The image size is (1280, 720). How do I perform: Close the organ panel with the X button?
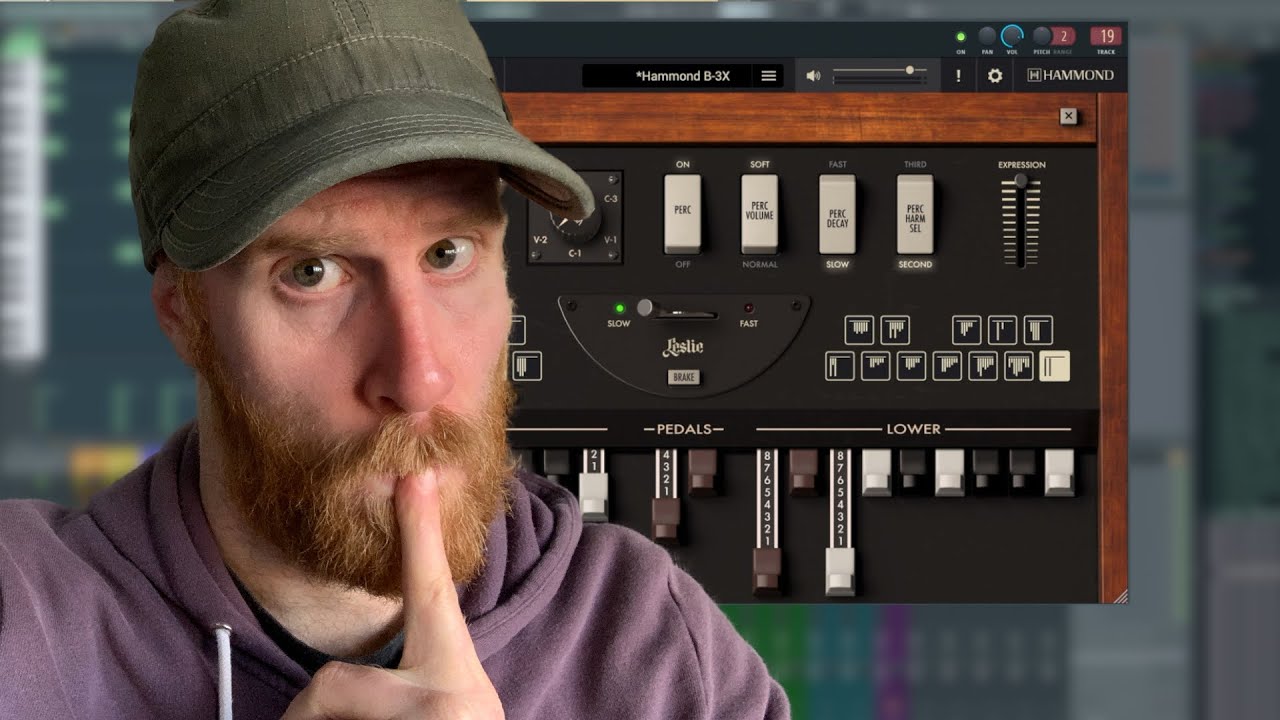tap(1068, 116)
